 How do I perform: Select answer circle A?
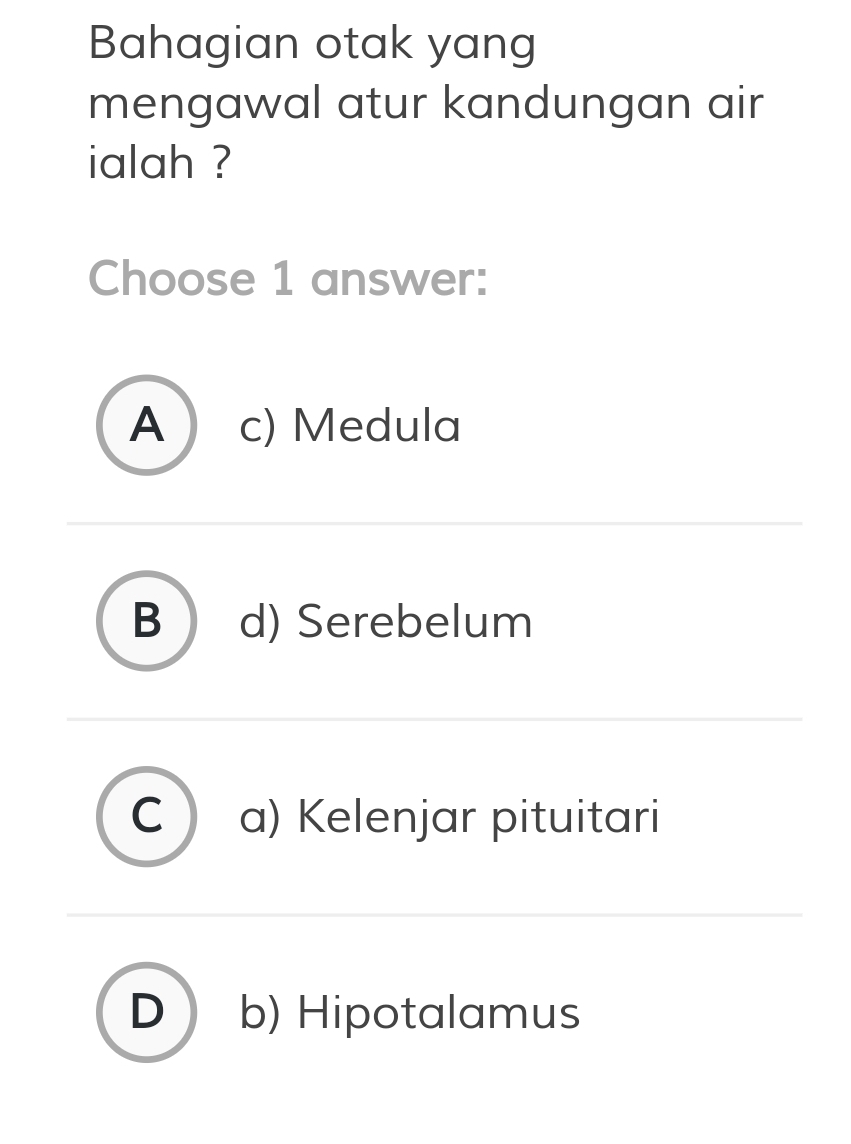(x=146, y=425)
